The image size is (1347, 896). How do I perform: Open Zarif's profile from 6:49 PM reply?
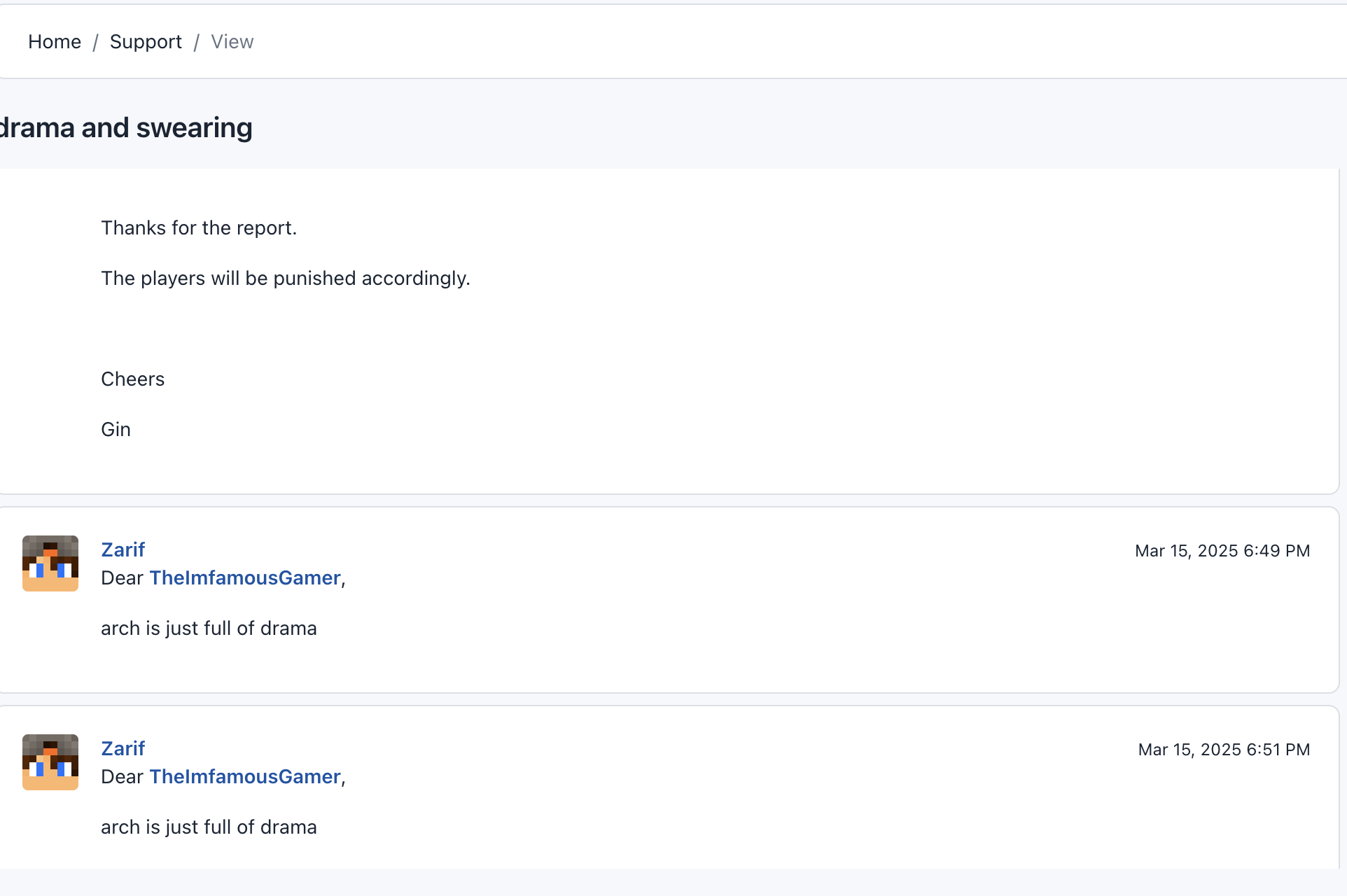click(123, 549)
